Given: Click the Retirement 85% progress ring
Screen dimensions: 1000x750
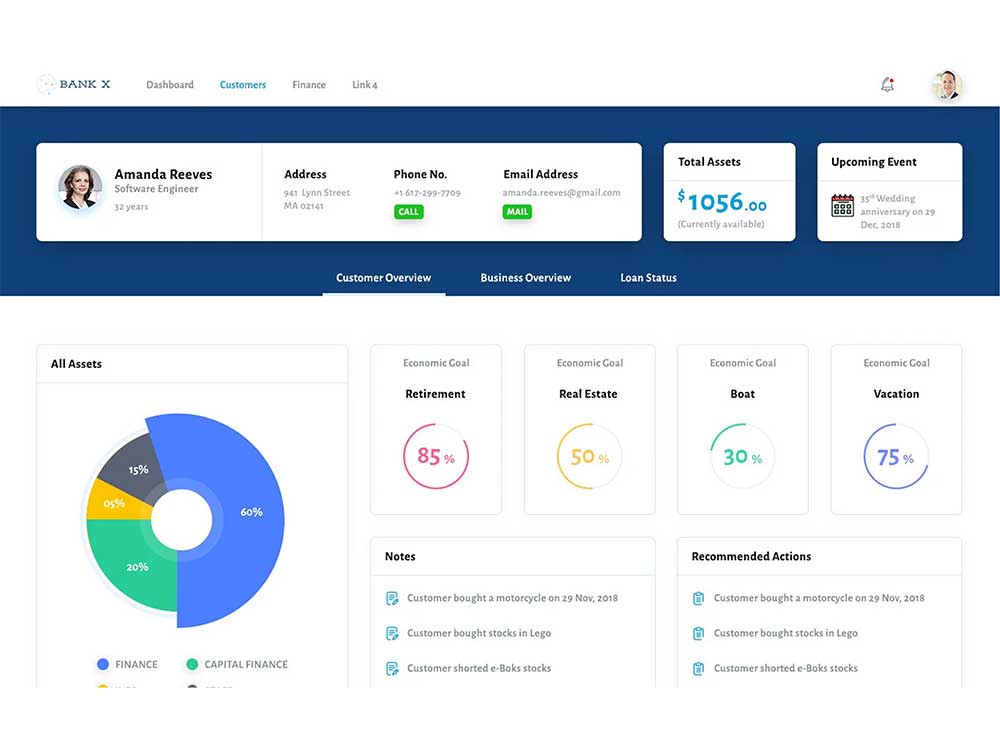Looking at the screenshot, I should [x=436, y=457].
